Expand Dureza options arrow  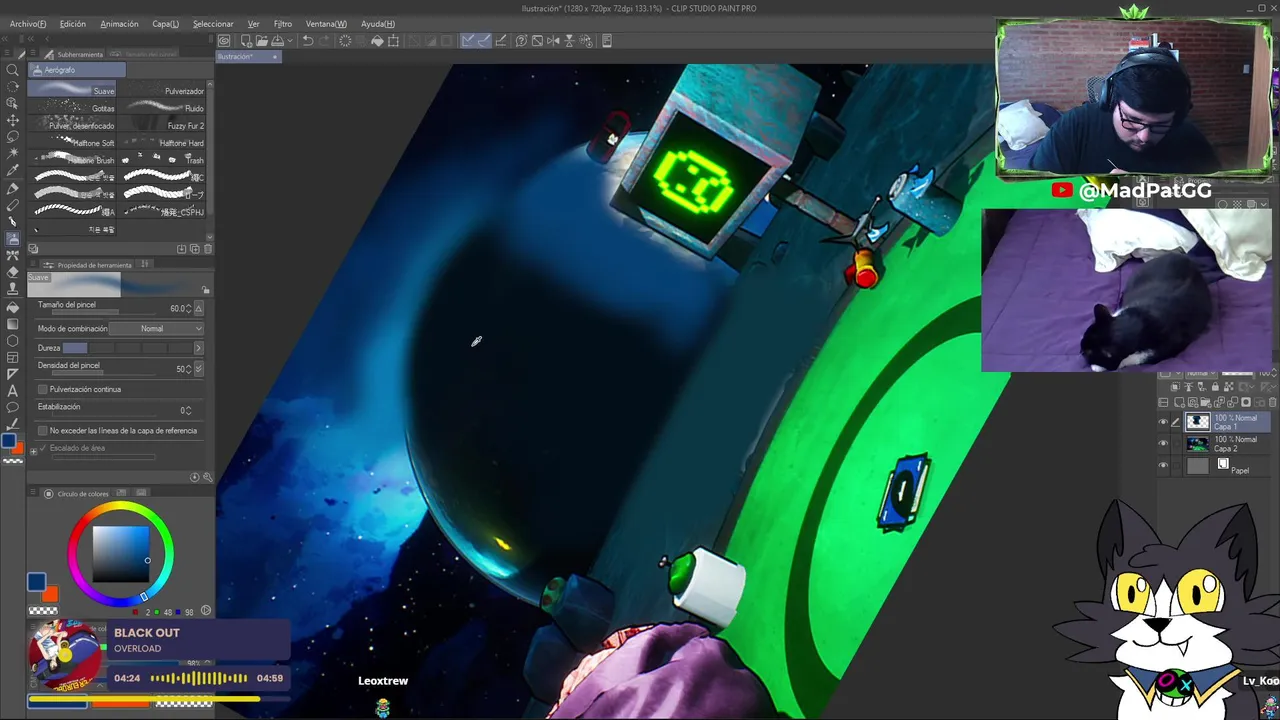pos(198,348)
